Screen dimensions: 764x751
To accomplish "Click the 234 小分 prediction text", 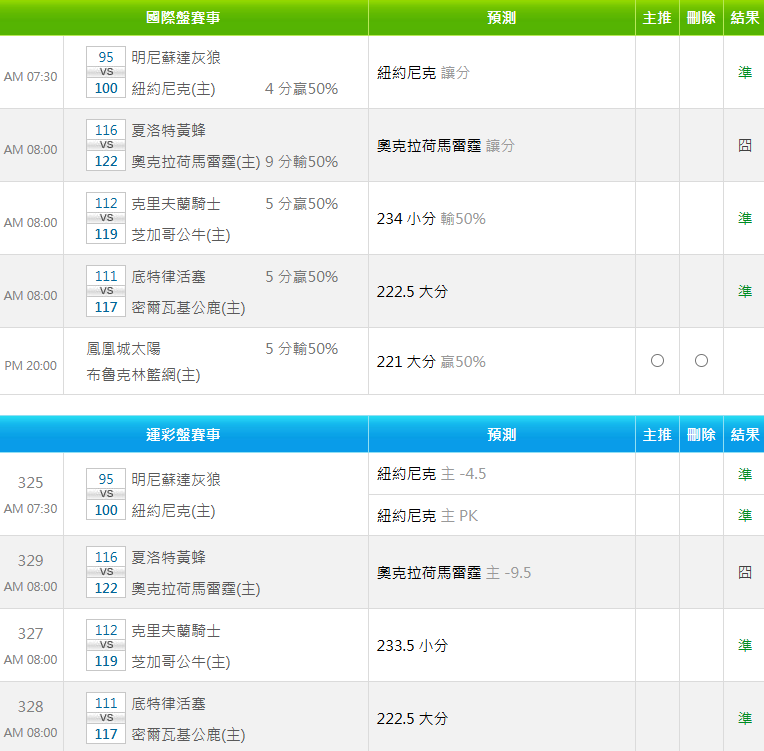I will pos(405,218).
